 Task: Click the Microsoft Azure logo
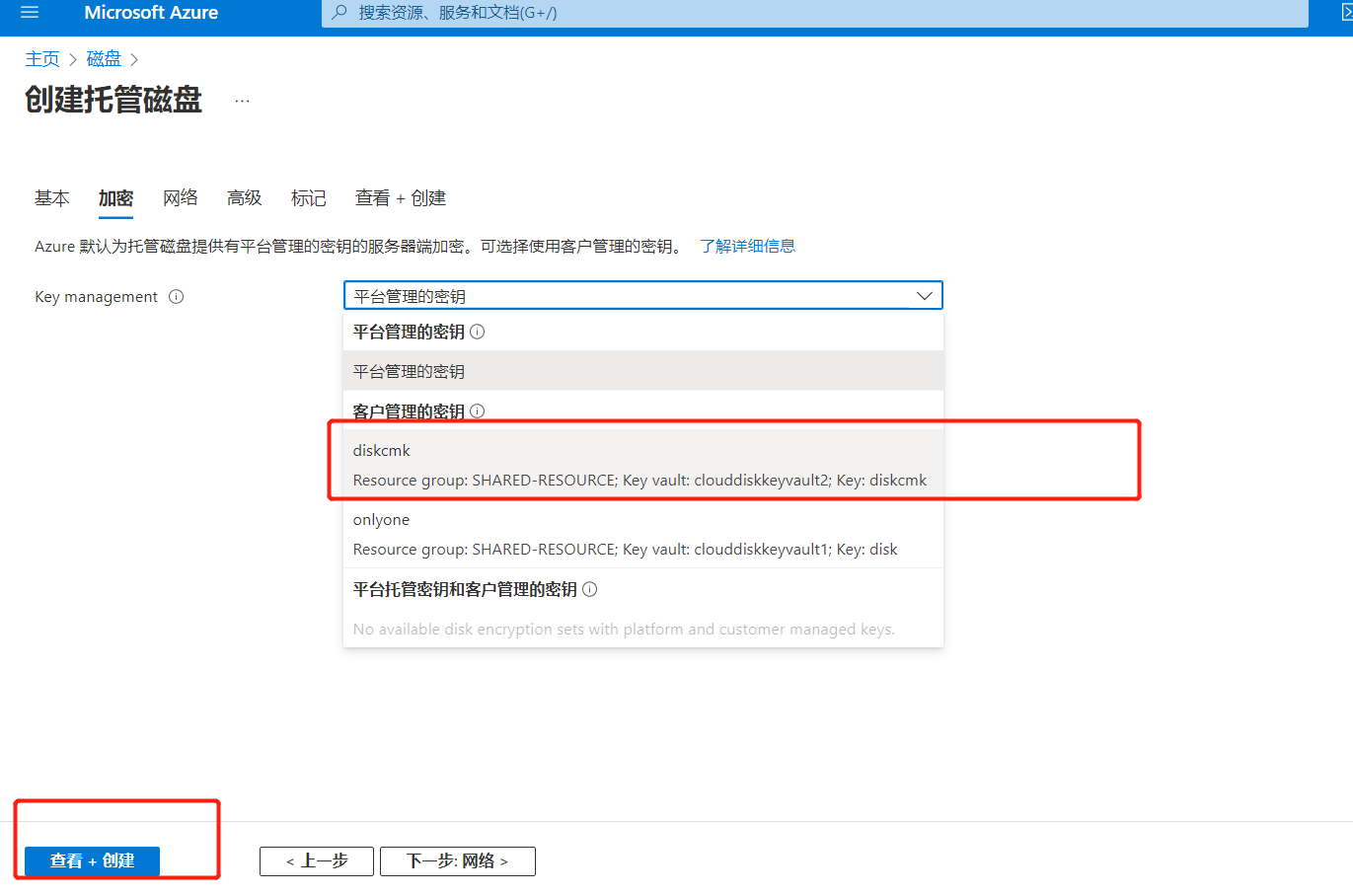tap(150, 13)
